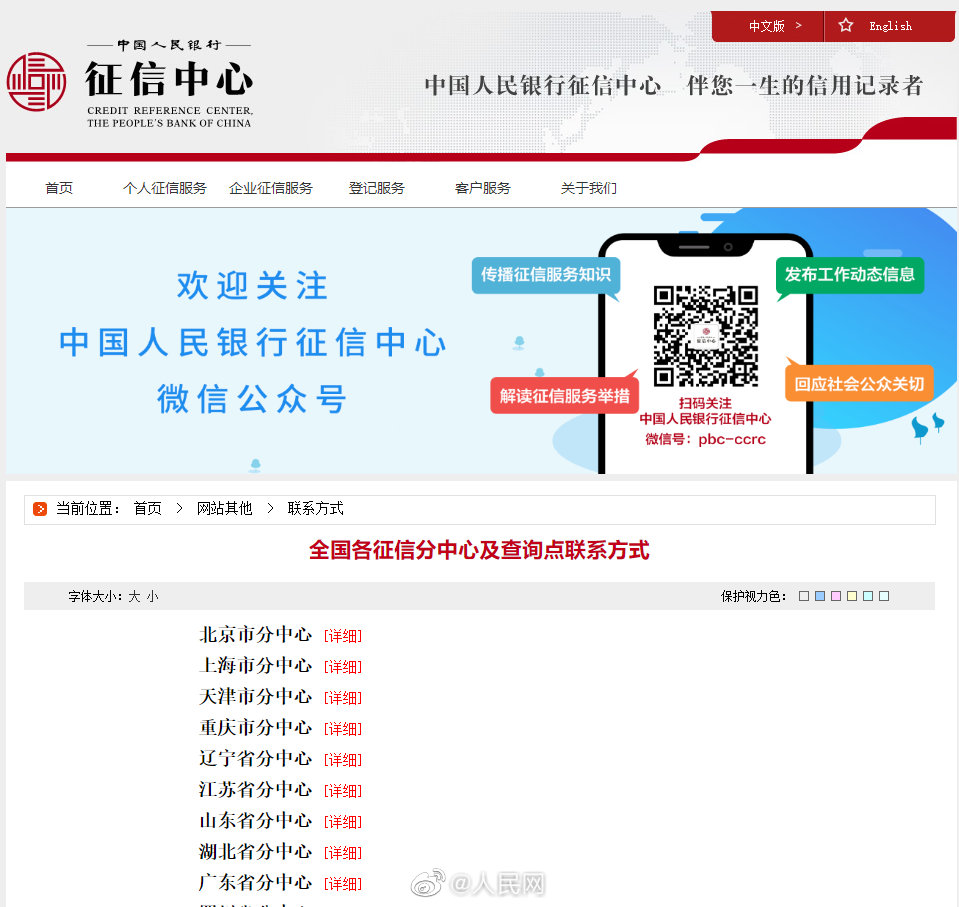Select the yellow eye-protection color swatch
The image size is (959, 907).
[x=852, y=596]
